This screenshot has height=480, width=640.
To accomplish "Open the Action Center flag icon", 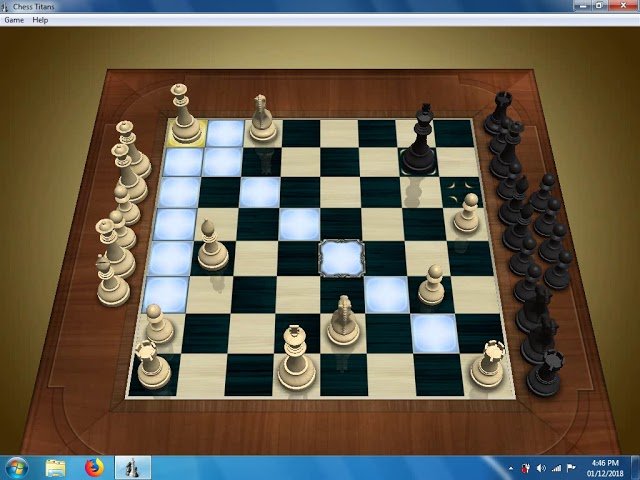I will pyautogui.click(x=571, y=468).
